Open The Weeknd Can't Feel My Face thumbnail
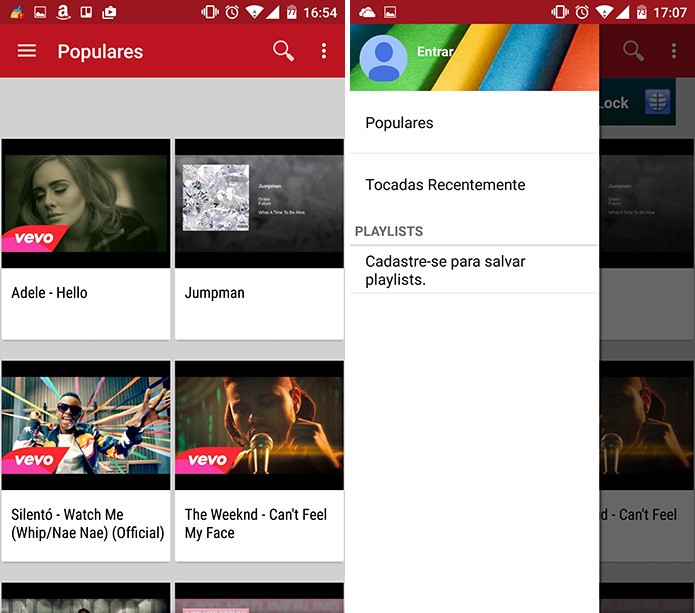The width and height of the screenshot is (695, 613). point(259,425)
